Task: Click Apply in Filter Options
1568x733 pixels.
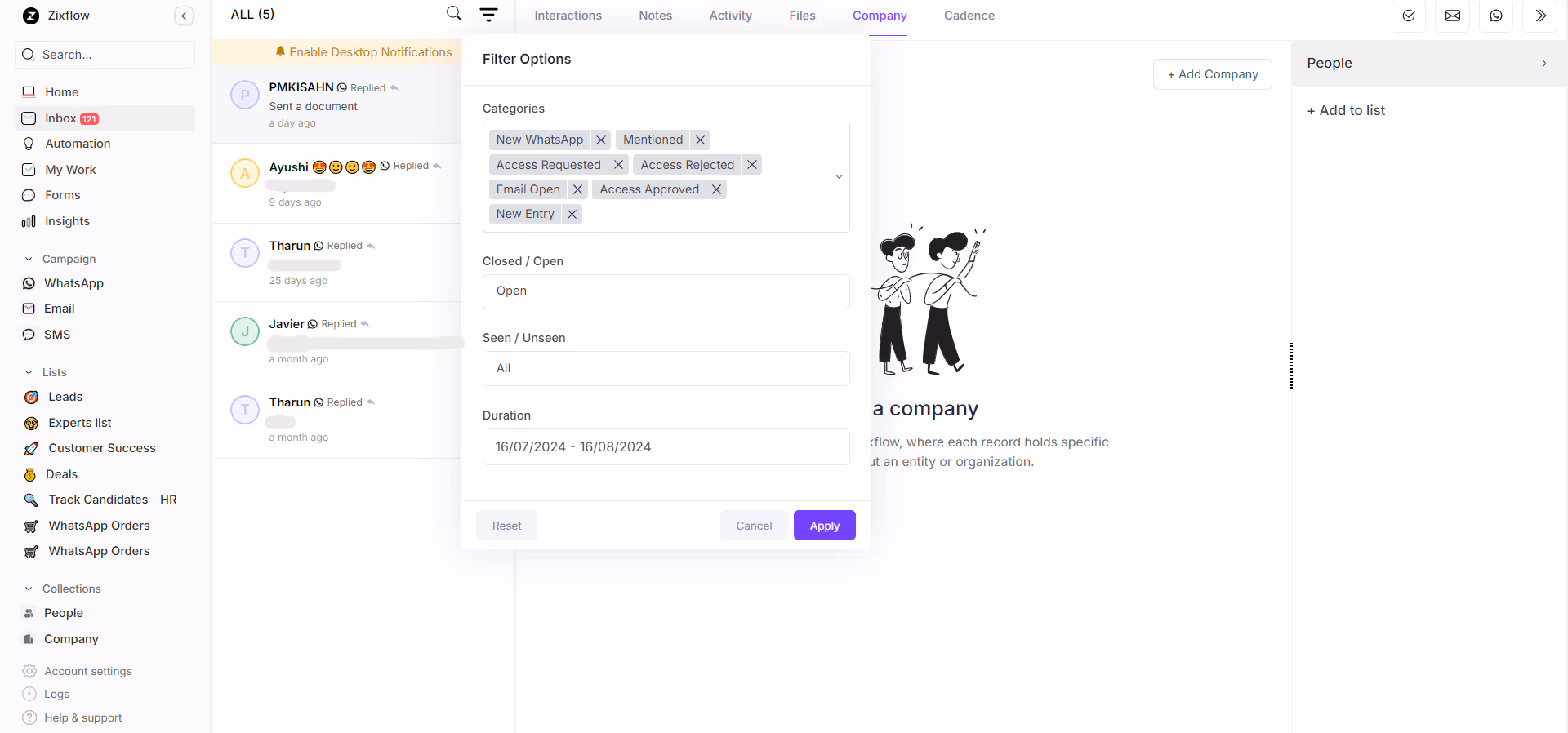Action: tap(824, 526)
